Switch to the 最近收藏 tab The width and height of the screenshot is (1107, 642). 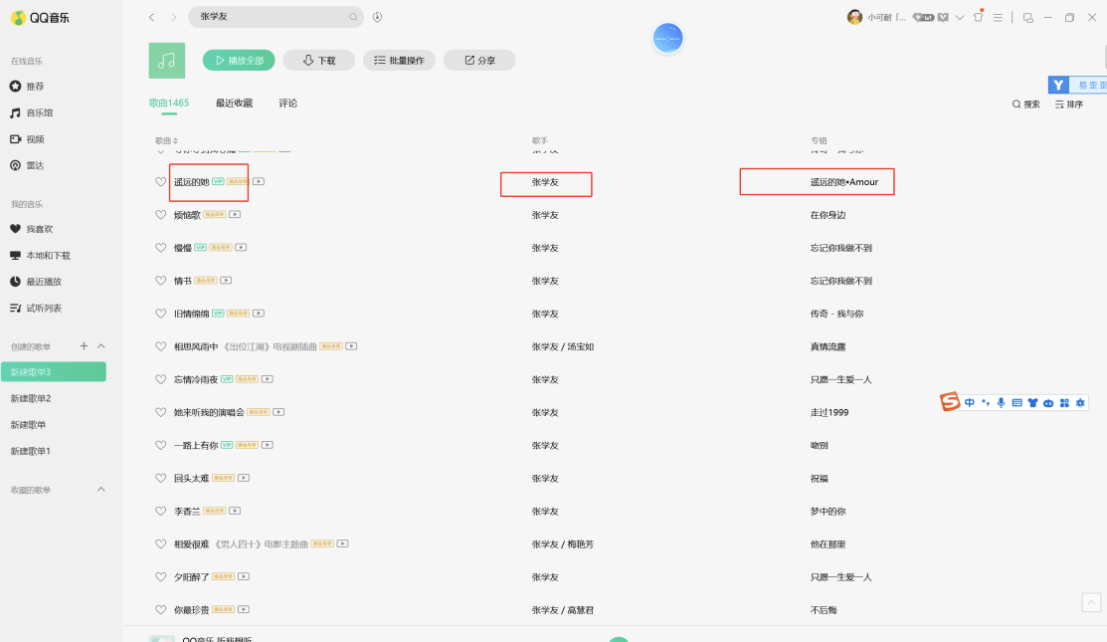point(234,103)
